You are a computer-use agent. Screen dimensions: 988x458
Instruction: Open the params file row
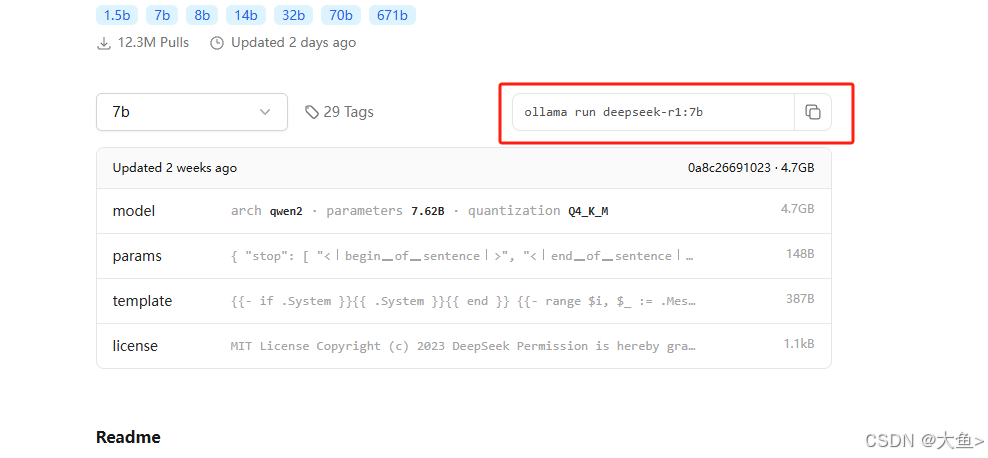[x=464, y=256]
